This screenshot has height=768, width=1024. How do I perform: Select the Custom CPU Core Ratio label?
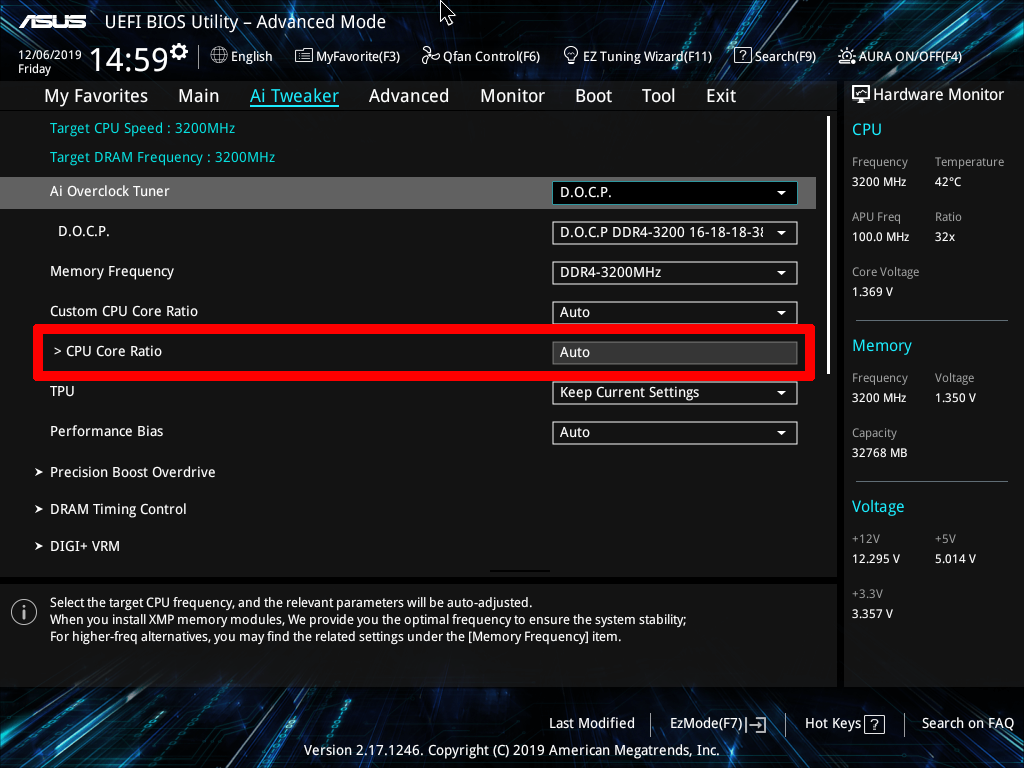[x=124, y=312]
